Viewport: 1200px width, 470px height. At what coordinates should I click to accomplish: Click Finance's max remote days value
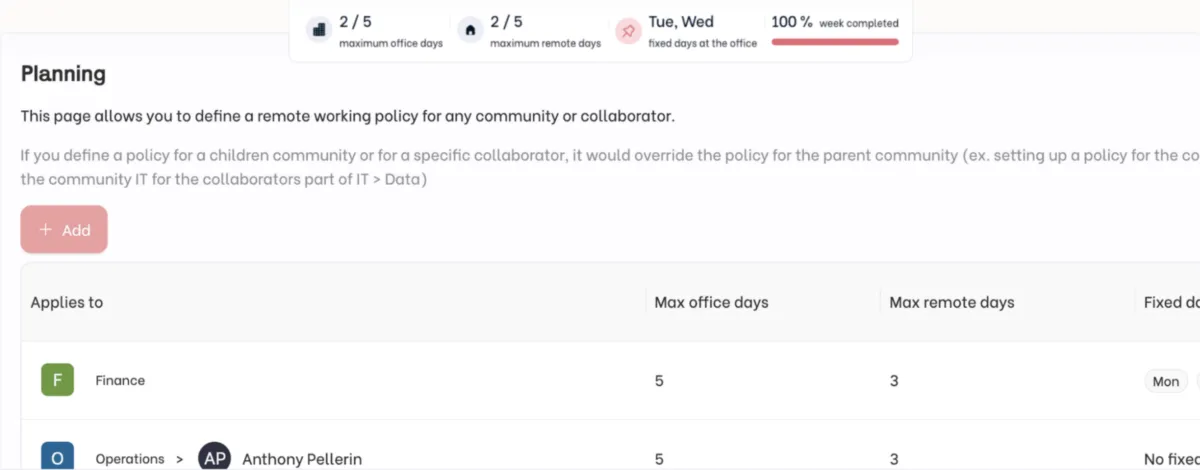tap(894, 381)
